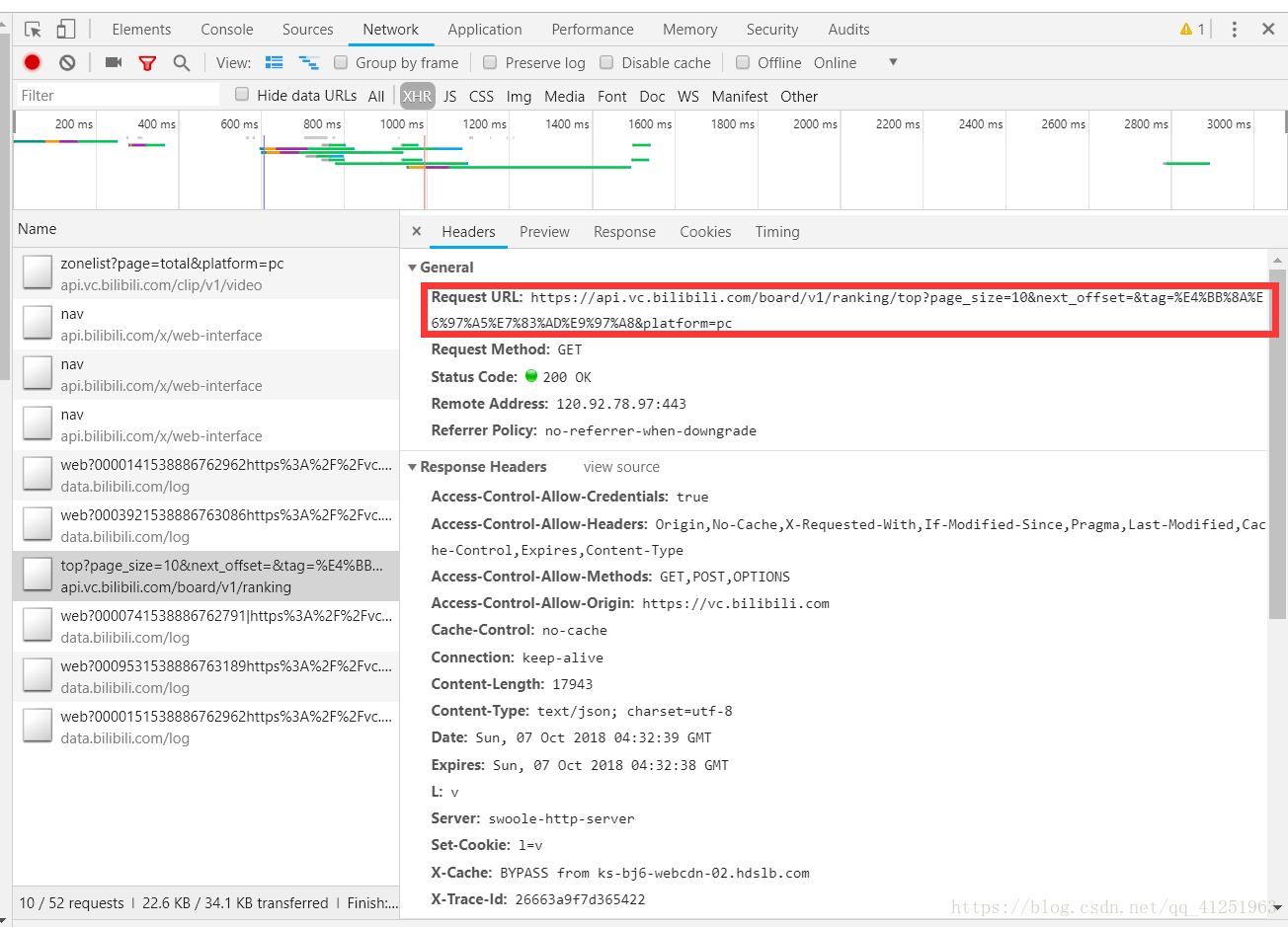Image resolution: width=1288 pixels, height=927 pixels.
Task: Filter requests by CSS
Action: pos(481,96)
